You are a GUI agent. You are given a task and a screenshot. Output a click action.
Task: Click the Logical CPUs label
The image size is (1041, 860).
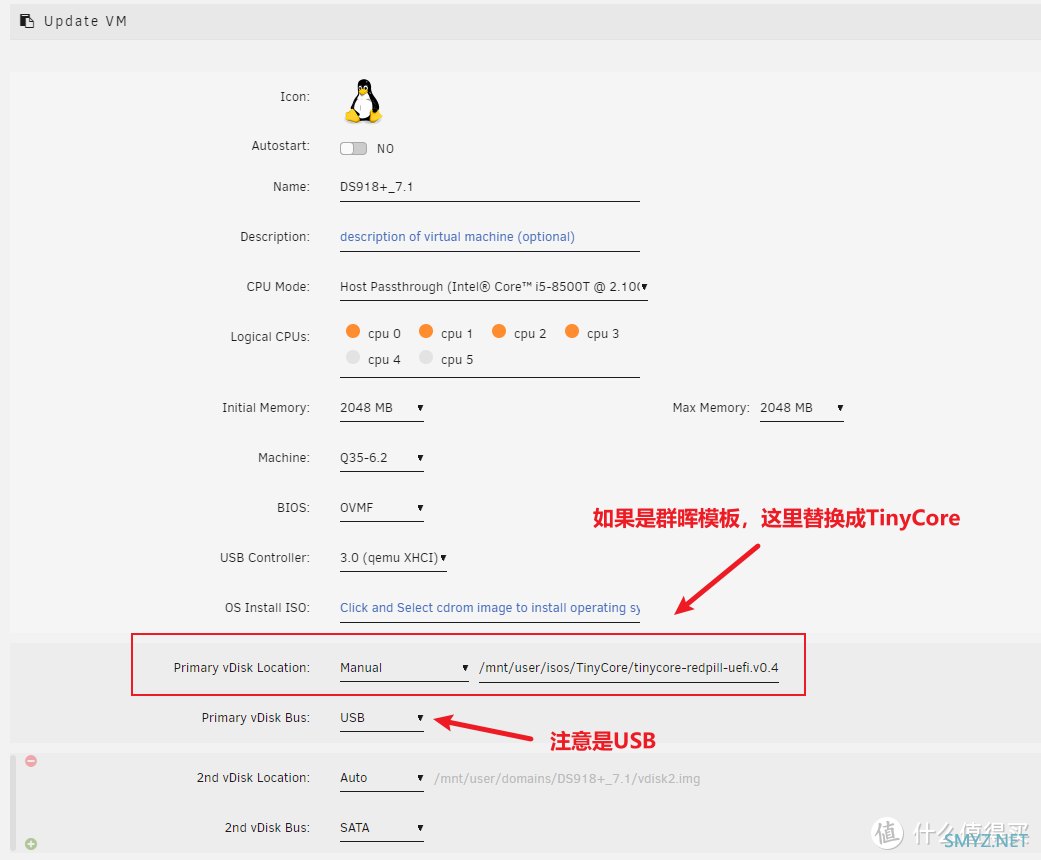[270, 337]
